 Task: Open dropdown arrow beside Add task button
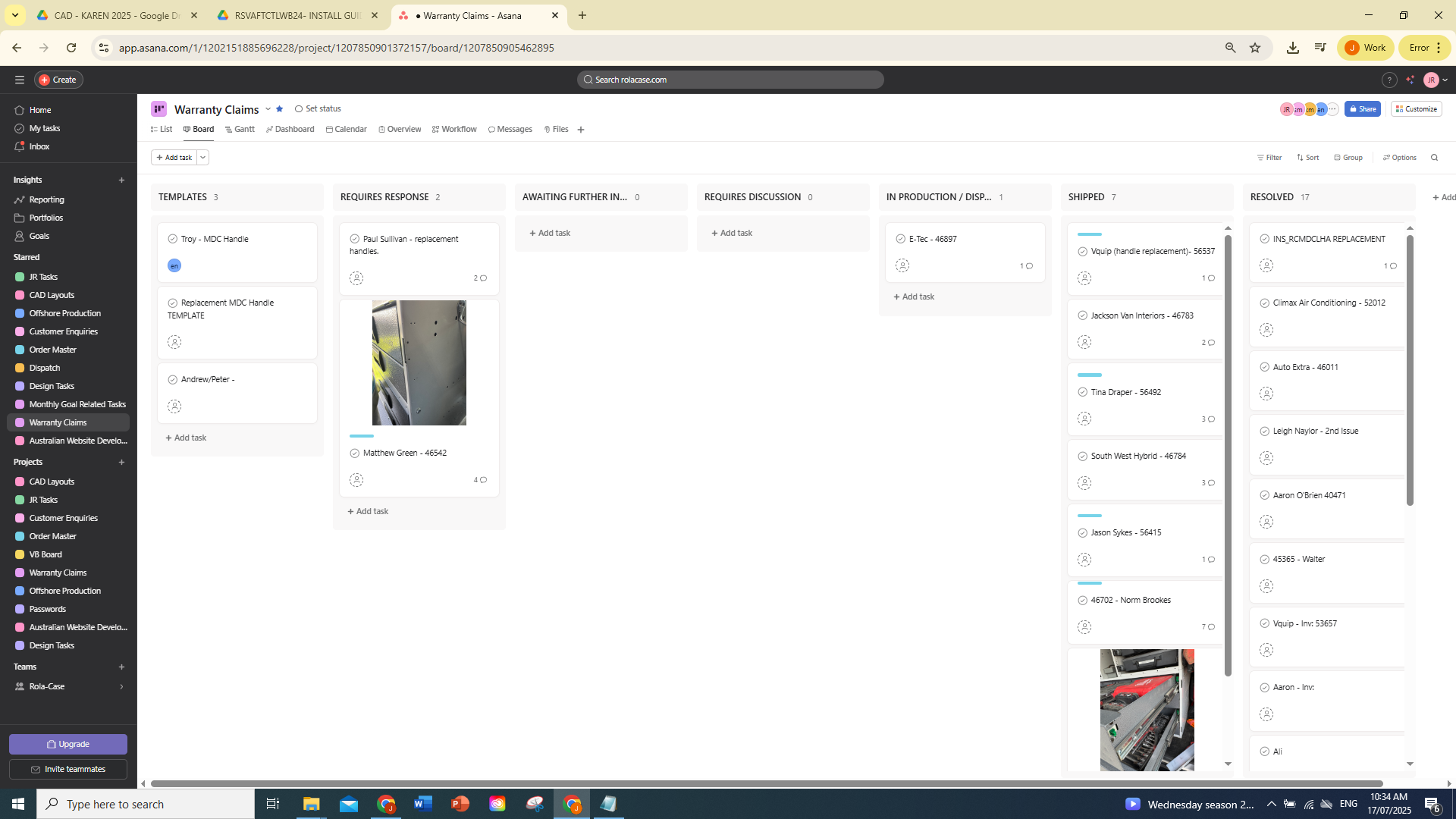[x=203, y=158]
